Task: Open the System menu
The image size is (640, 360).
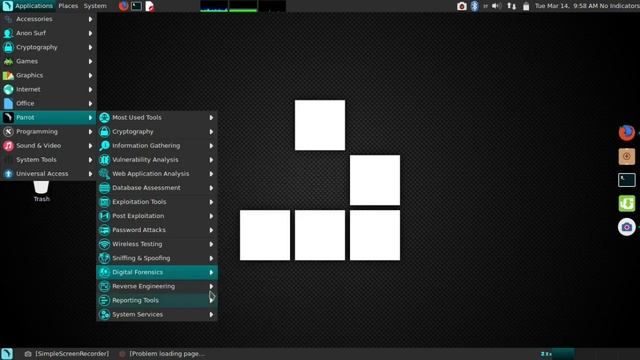Action: tap(95, 6)
